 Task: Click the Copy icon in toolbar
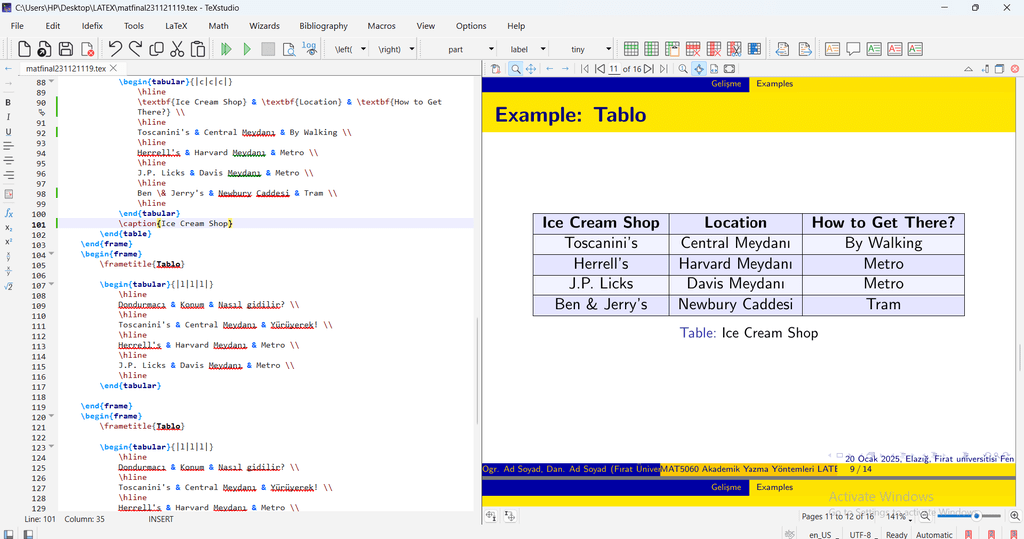point(156,49)
